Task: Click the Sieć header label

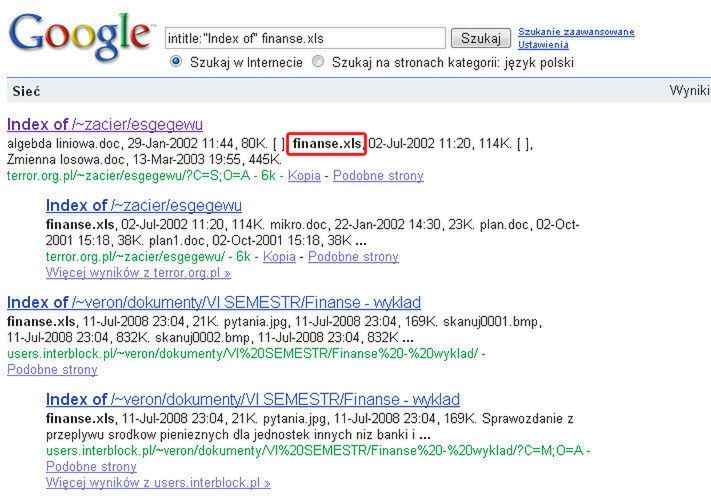Action: coord(26,91)
